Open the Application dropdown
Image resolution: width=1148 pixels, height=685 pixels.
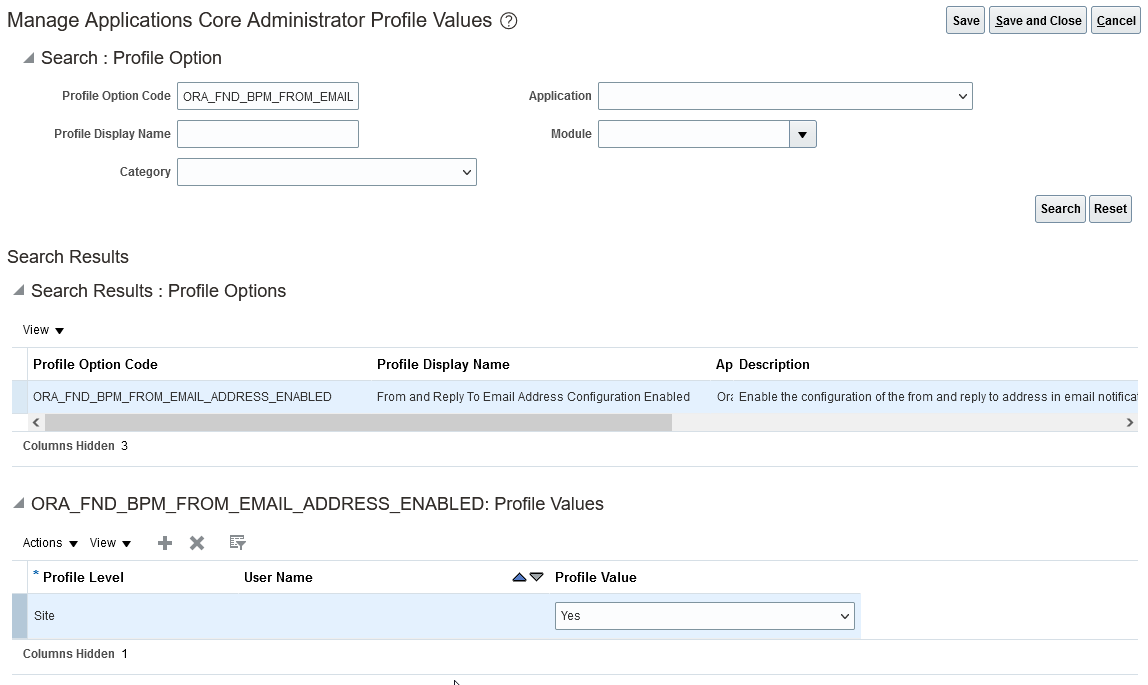tap(785, 96)
